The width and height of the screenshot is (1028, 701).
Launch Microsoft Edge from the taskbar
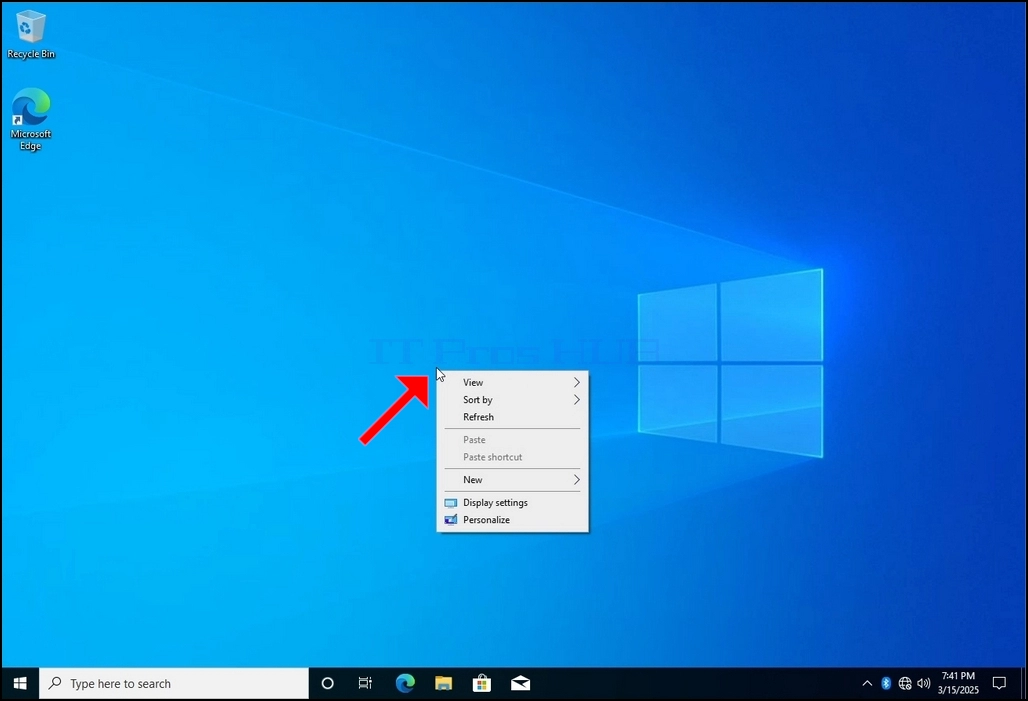pos(405,683)
